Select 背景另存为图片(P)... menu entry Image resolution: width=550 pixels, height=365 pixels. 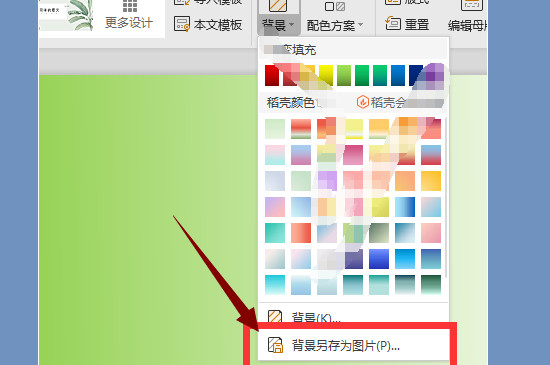pos(354,345)
